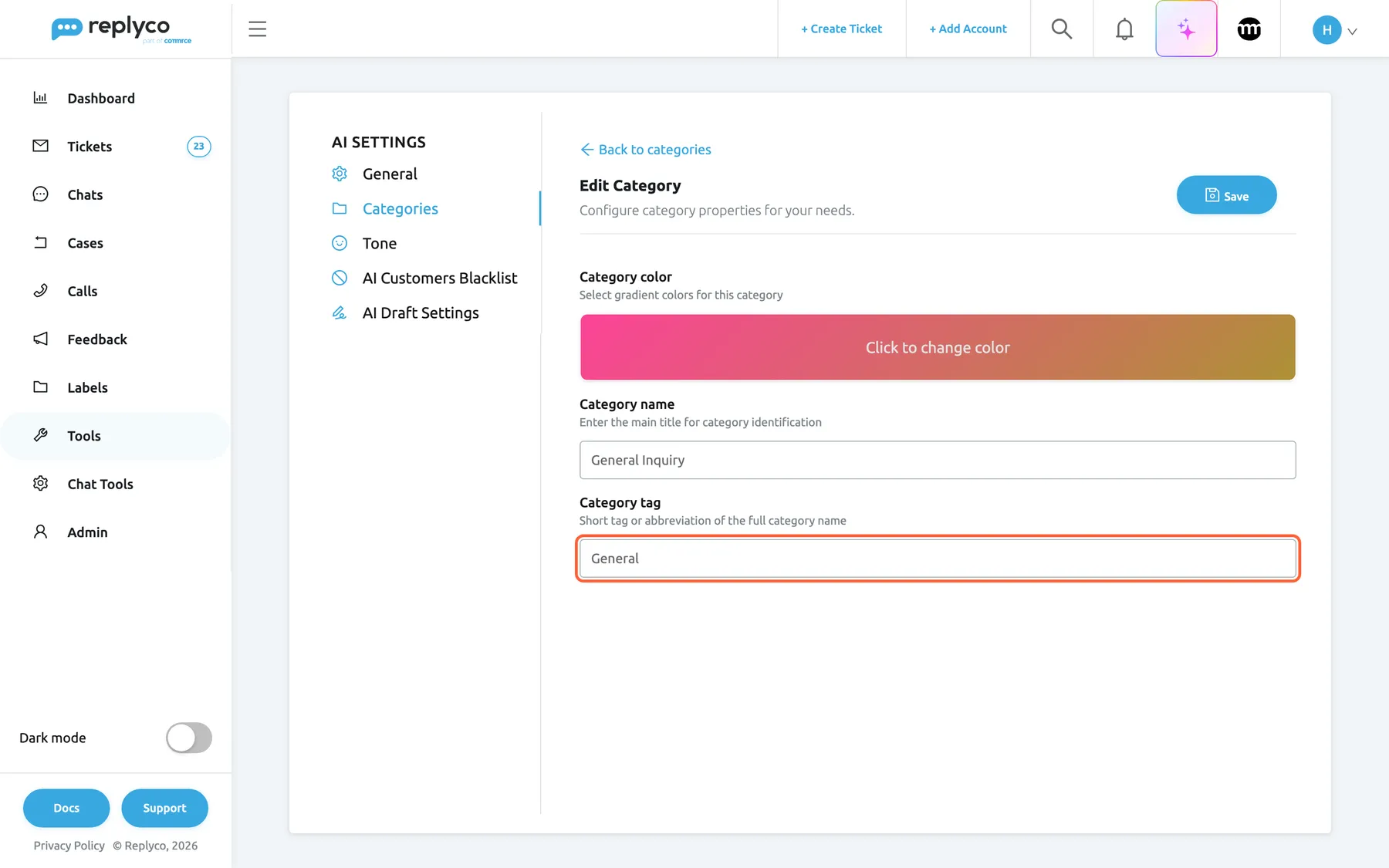Click the Calls phone icon
The height and width of the screenshot is (868, 1389).
[40, 291]
